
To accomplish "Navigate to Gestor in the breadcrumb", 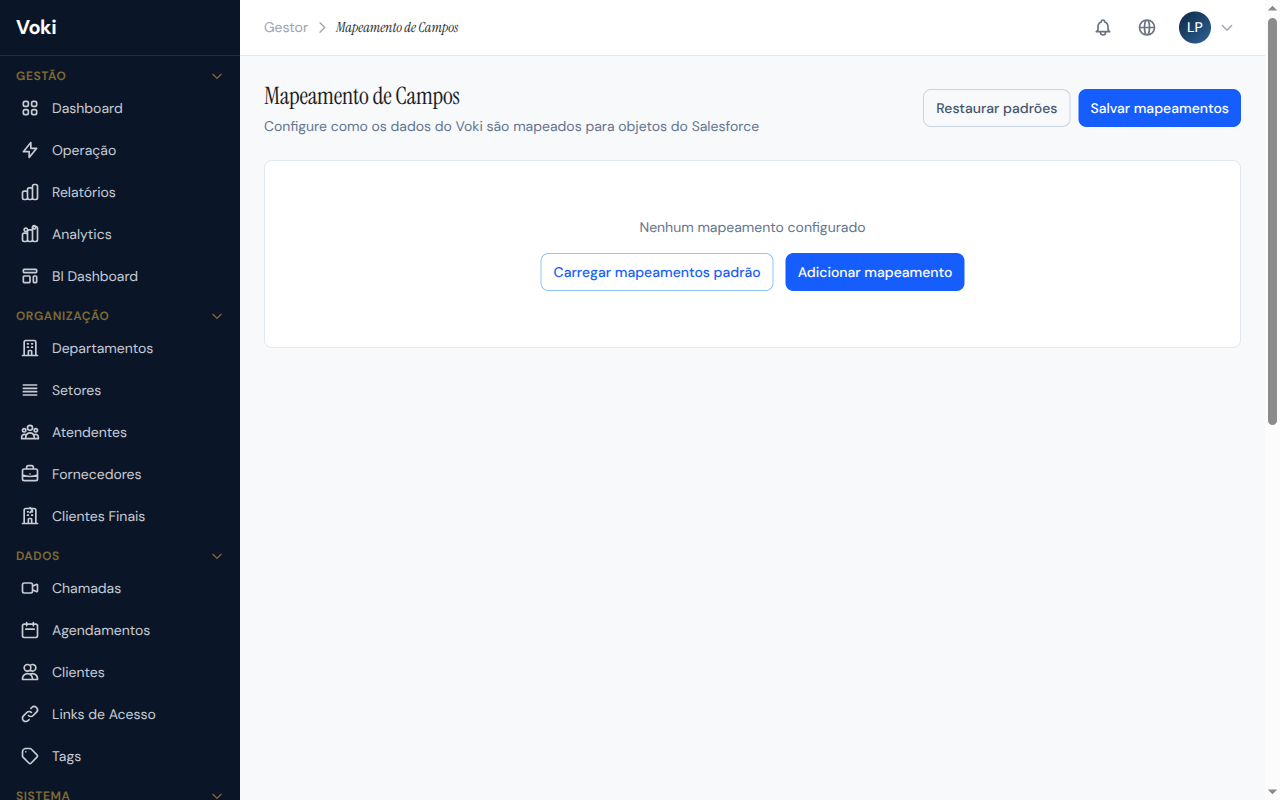I will pyautogui.click(x=286, y=27).
